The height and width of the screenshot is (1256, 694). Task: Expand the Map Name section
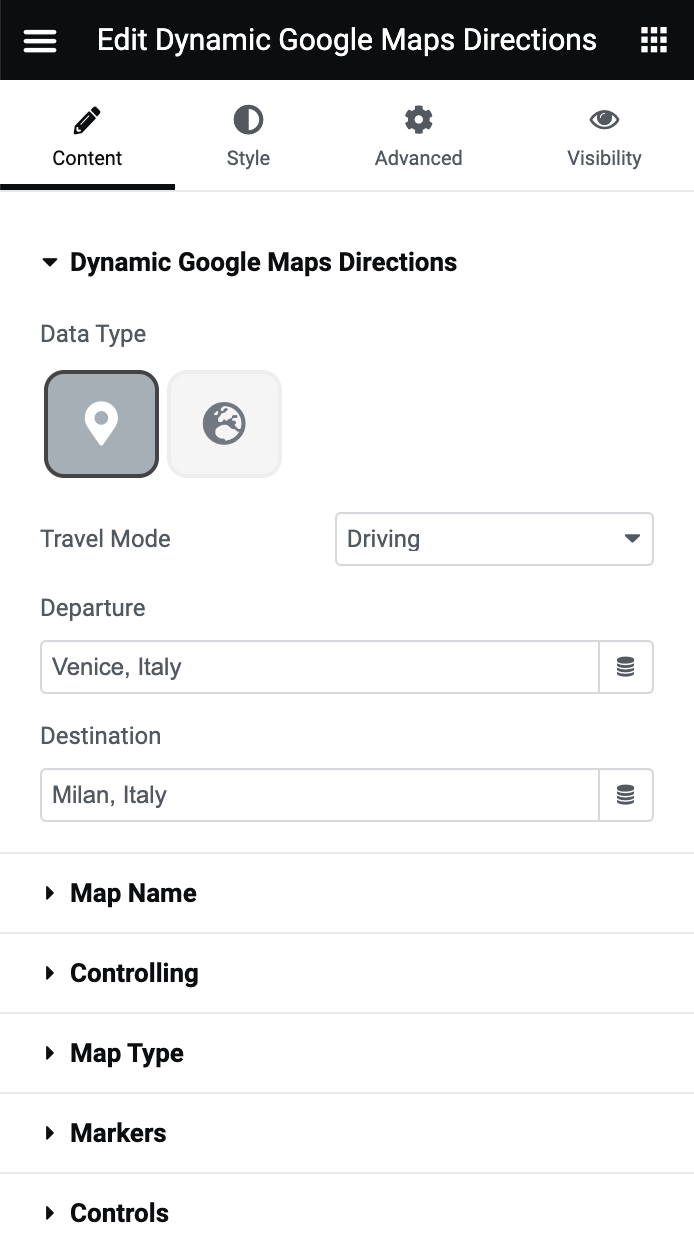coord(133,893)
